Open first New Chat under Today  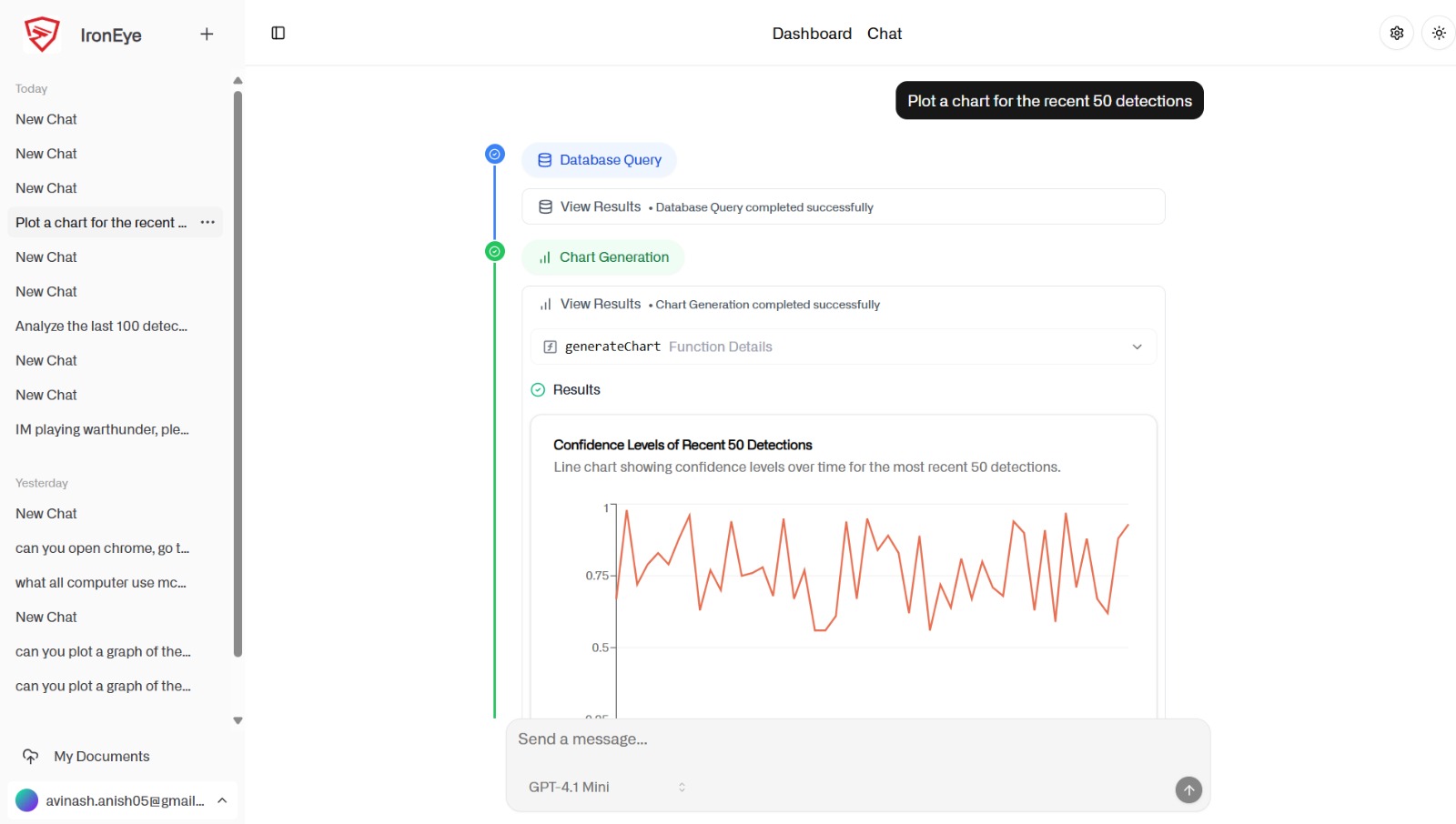[46, 119]
